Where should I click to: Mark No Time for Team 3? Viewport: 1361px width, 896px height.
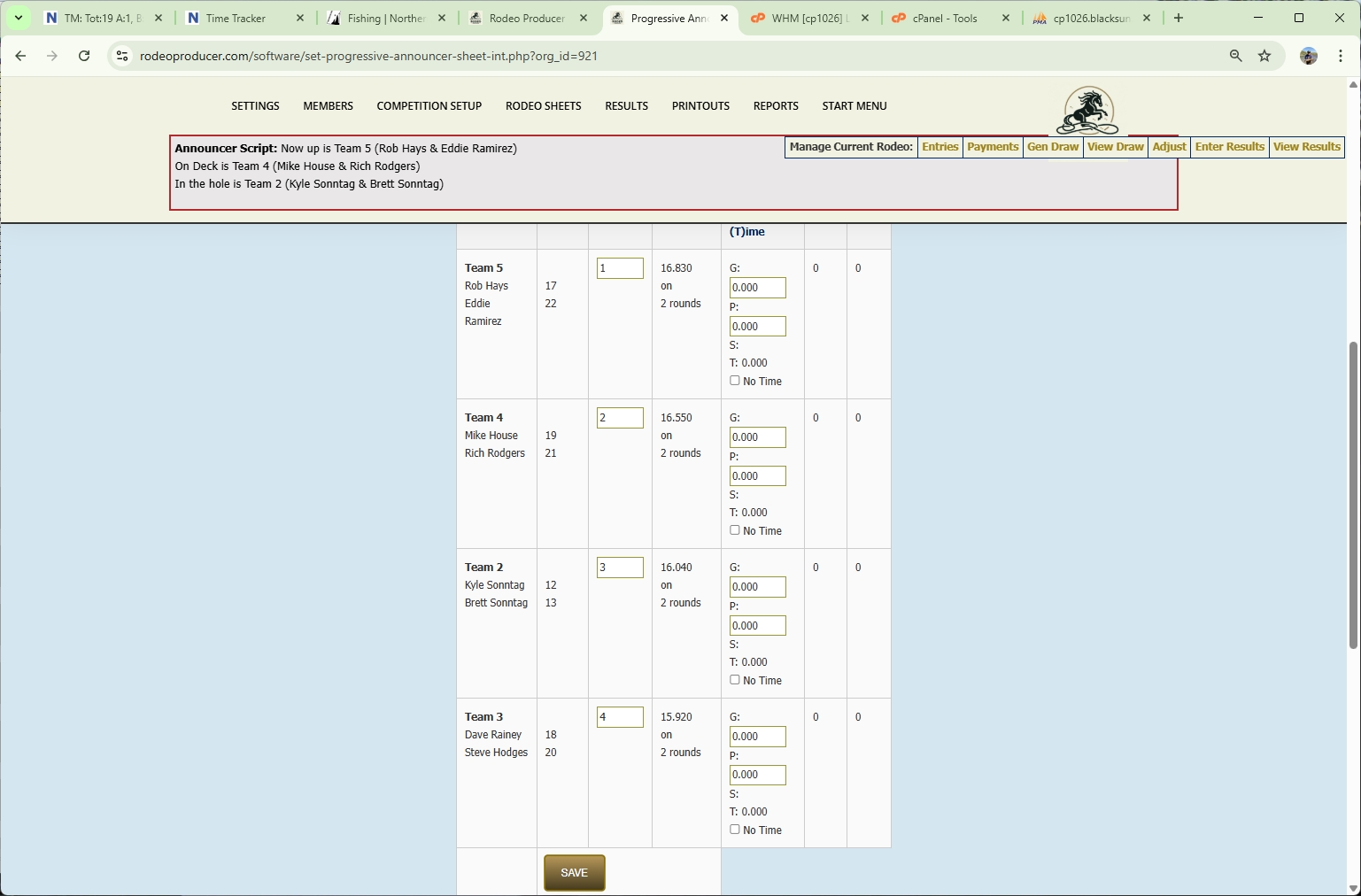[x=735, y=829]
